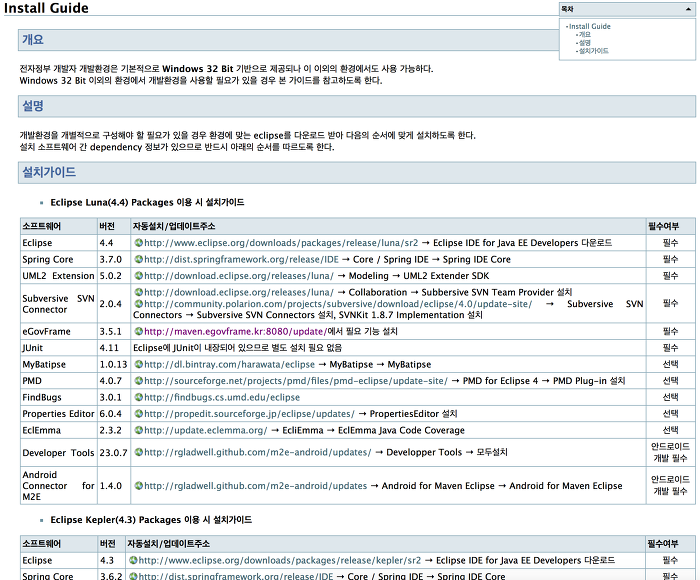Click globe icon before the kepler/sr2 eclipse.org link
700x580 pixels.
click(133, 560)
